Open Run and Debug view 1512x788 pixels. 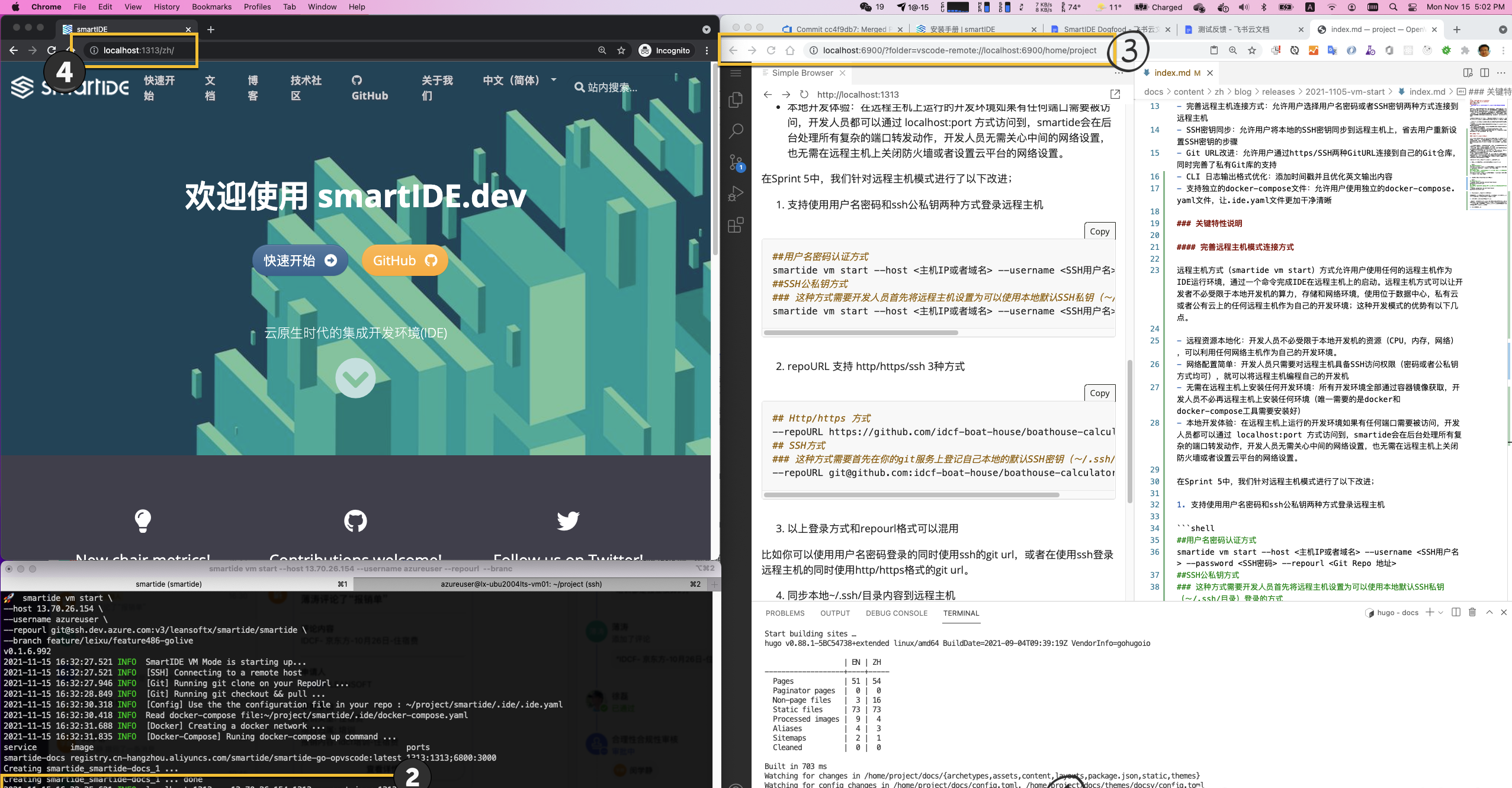pyautogui.click(x=736, y=194)
